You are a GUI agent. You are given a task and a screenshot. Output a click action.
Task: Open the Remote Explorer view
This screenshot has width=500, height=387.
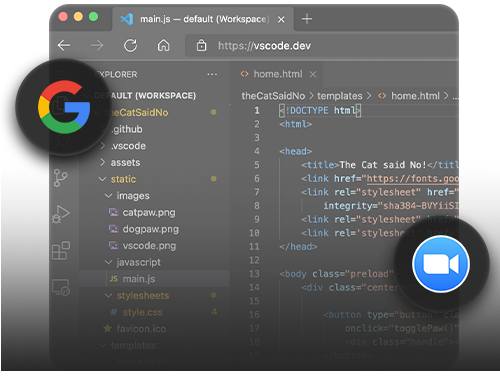pyautogui.click(x=61, y=287)
